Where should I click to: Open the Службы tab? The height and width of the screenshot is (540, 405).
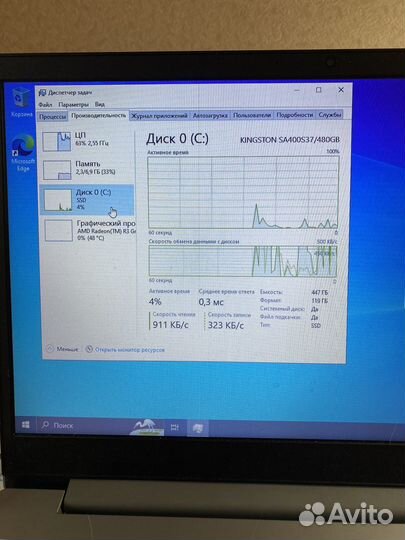330,115
